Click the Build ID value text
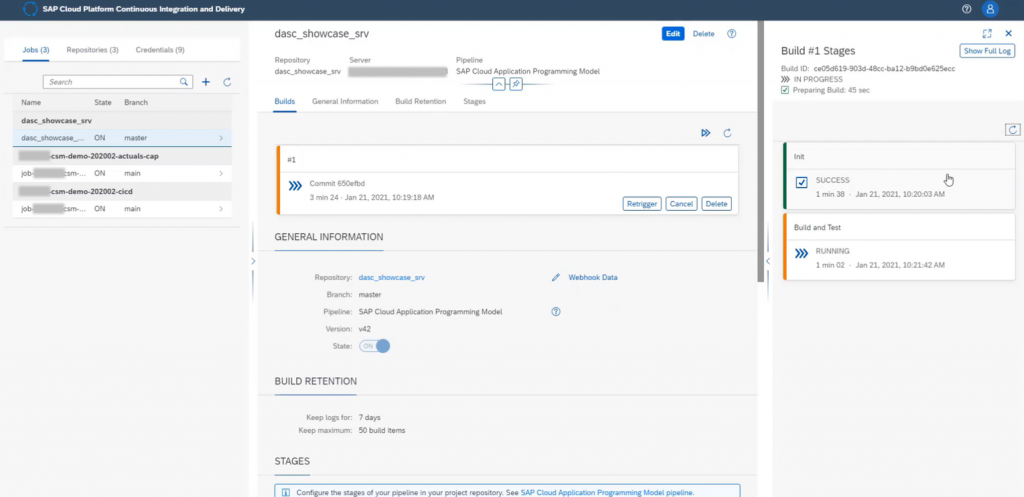The width and height of the screenshot is (1024, 497). pos(884,69)
